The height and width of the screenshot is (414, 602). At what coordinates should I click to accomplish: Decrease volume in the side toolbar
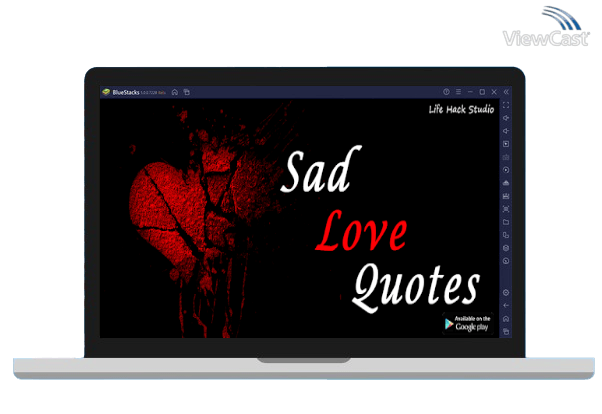[x=506, y=131]
